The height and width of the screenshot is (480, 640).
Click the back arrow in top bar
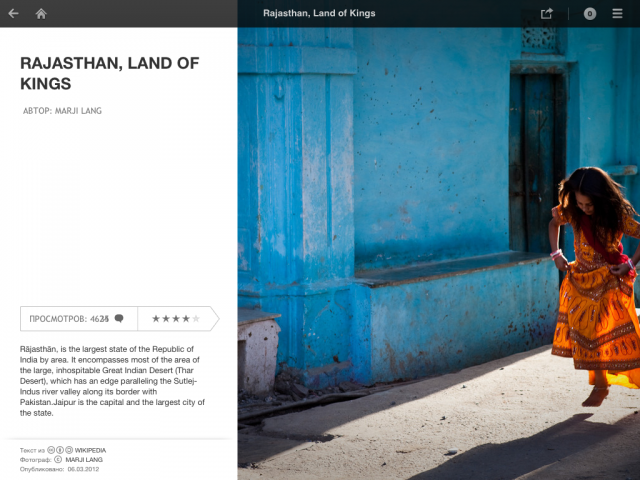point(13,14)
